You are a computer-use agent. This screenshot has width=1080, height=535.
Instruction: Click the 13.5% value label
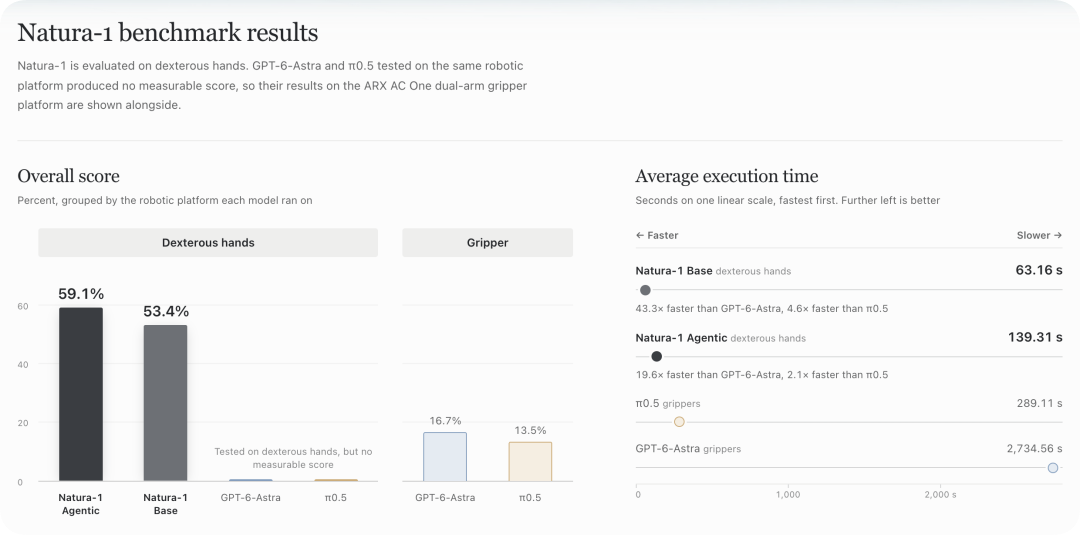coord(530,430)
